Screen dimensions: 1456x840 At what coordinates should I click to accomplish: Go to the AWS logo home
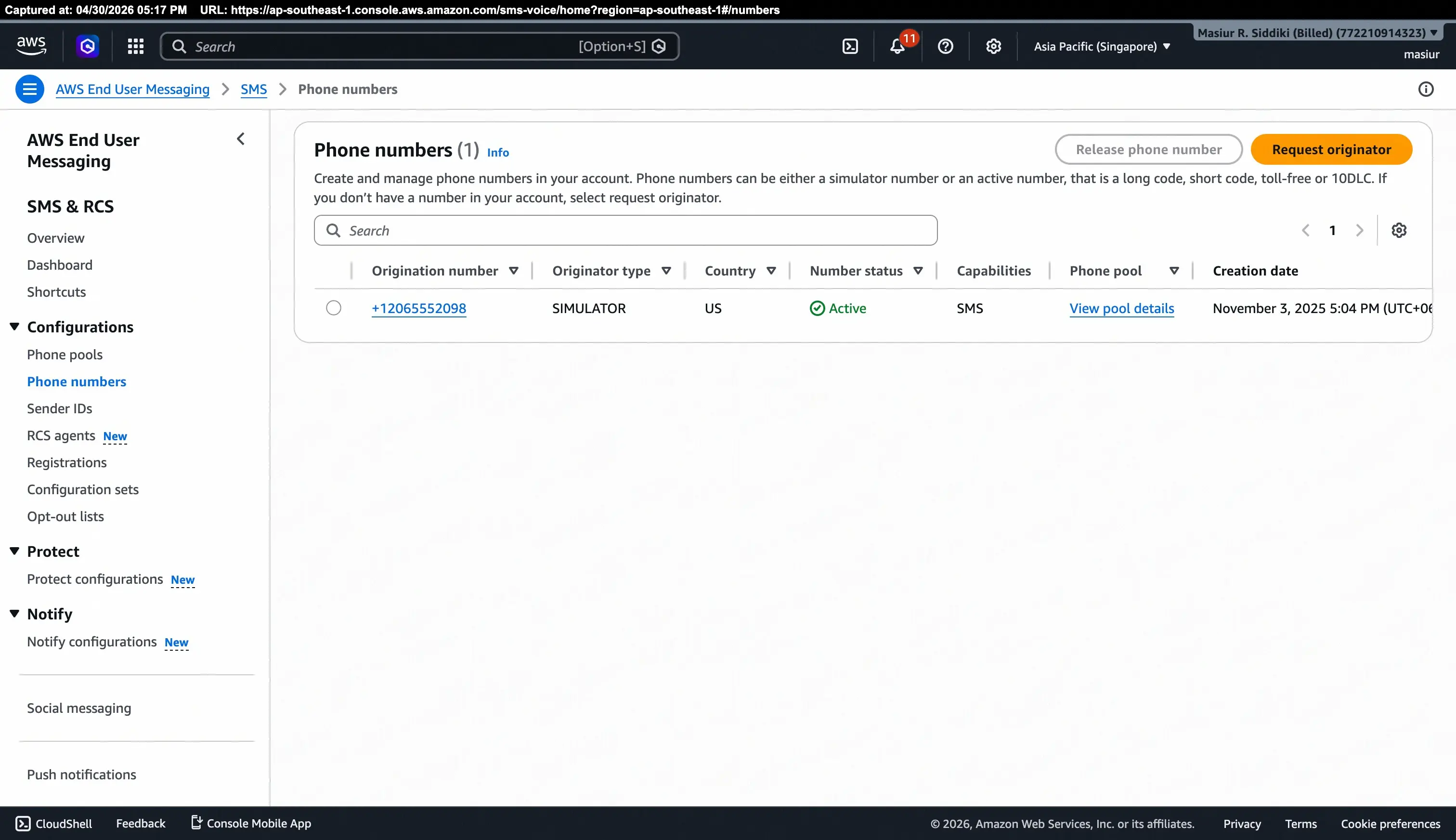click(31, 46)
